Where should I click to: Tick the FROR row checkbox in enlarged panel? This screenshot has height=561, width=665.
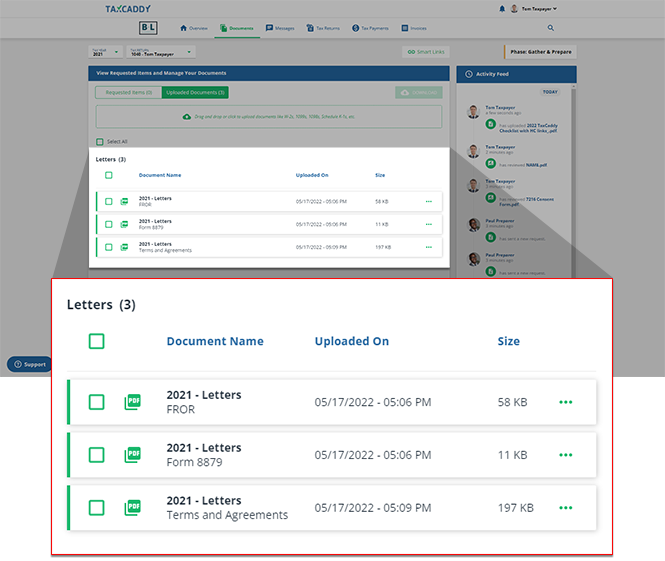click(x=96, y=402)
